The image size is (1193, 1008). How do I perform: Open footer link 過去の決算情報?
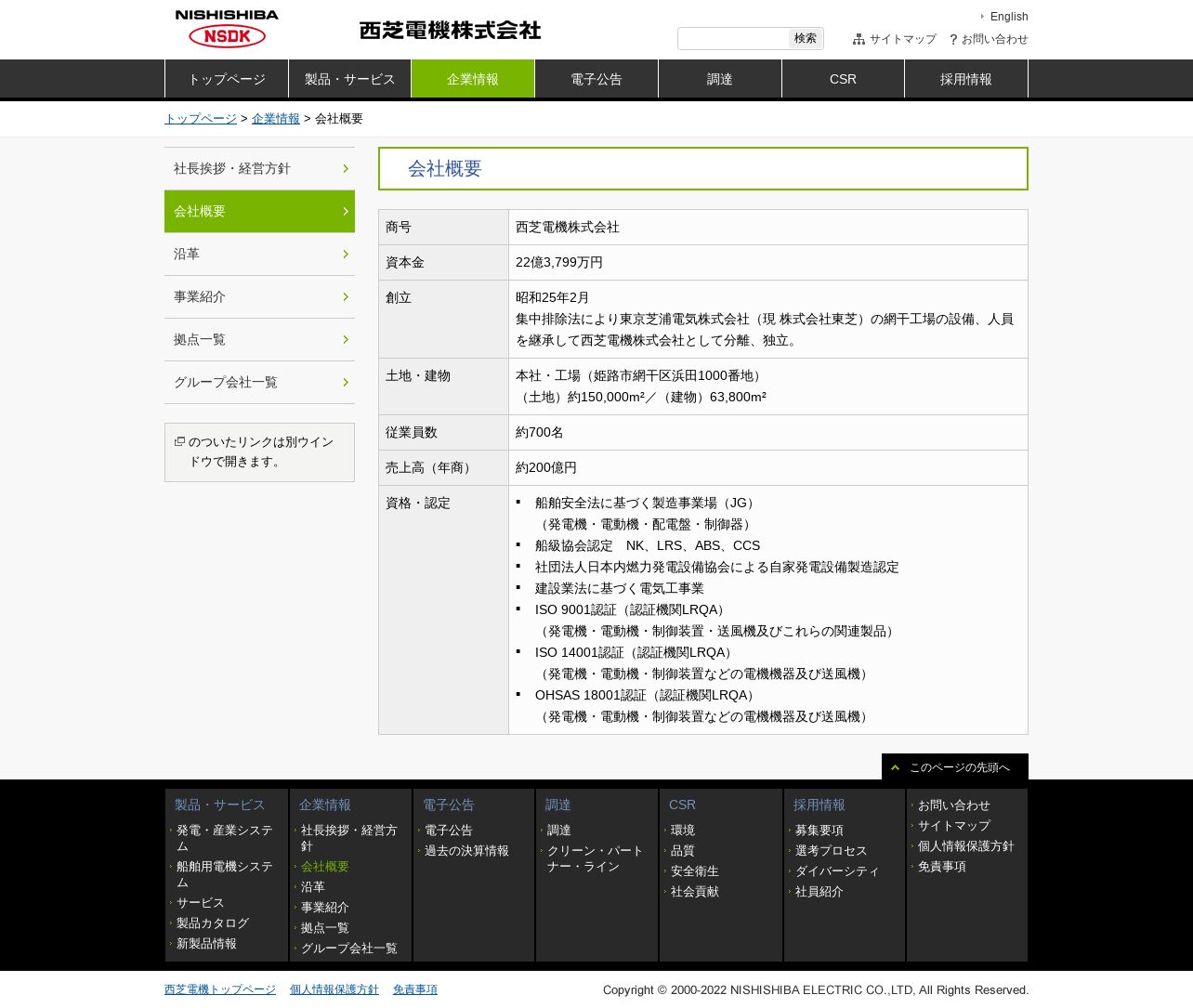click(466, 851)
